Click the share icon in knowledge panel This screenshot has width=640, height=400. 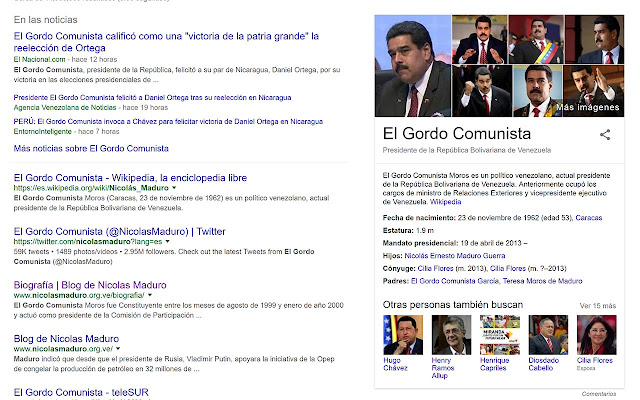(605, 135)
